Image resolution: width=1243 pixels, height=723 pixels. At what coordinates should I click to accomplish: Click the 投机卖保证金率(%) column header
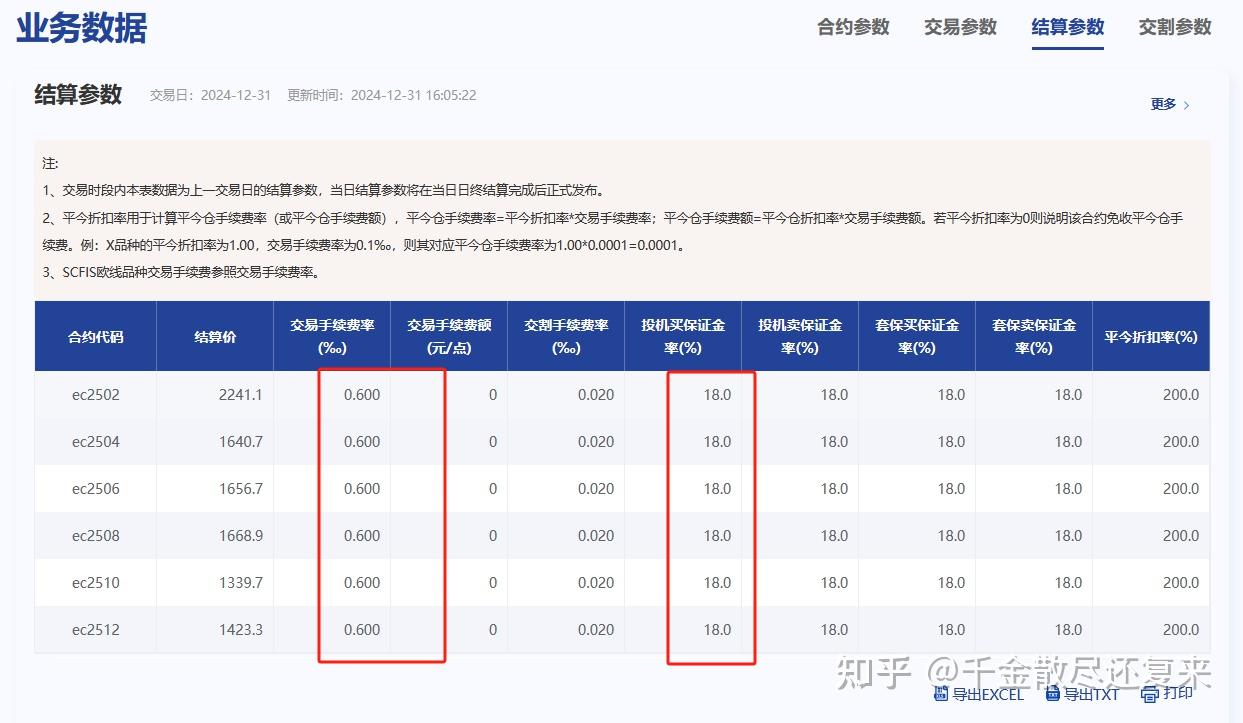(800, 337)
